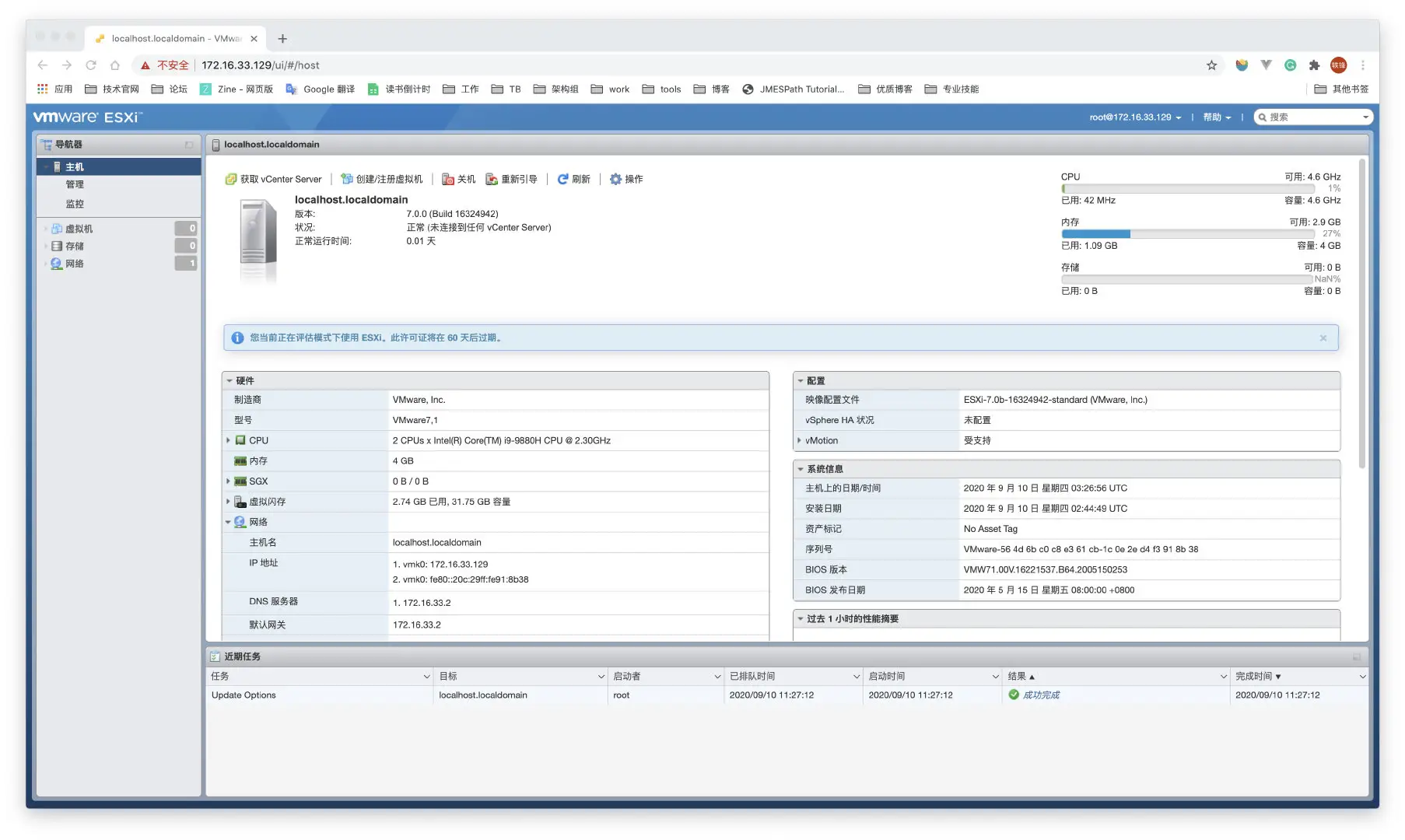Expand the vMotion configuration row

pyautogui.click(x=799, y=440)
